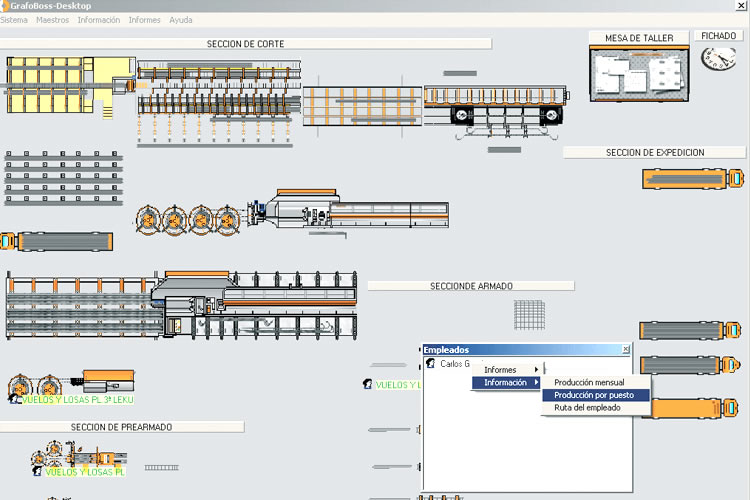Click the flatbed trailer with black wheels
The image size is (750, 500).
(495, 106)
